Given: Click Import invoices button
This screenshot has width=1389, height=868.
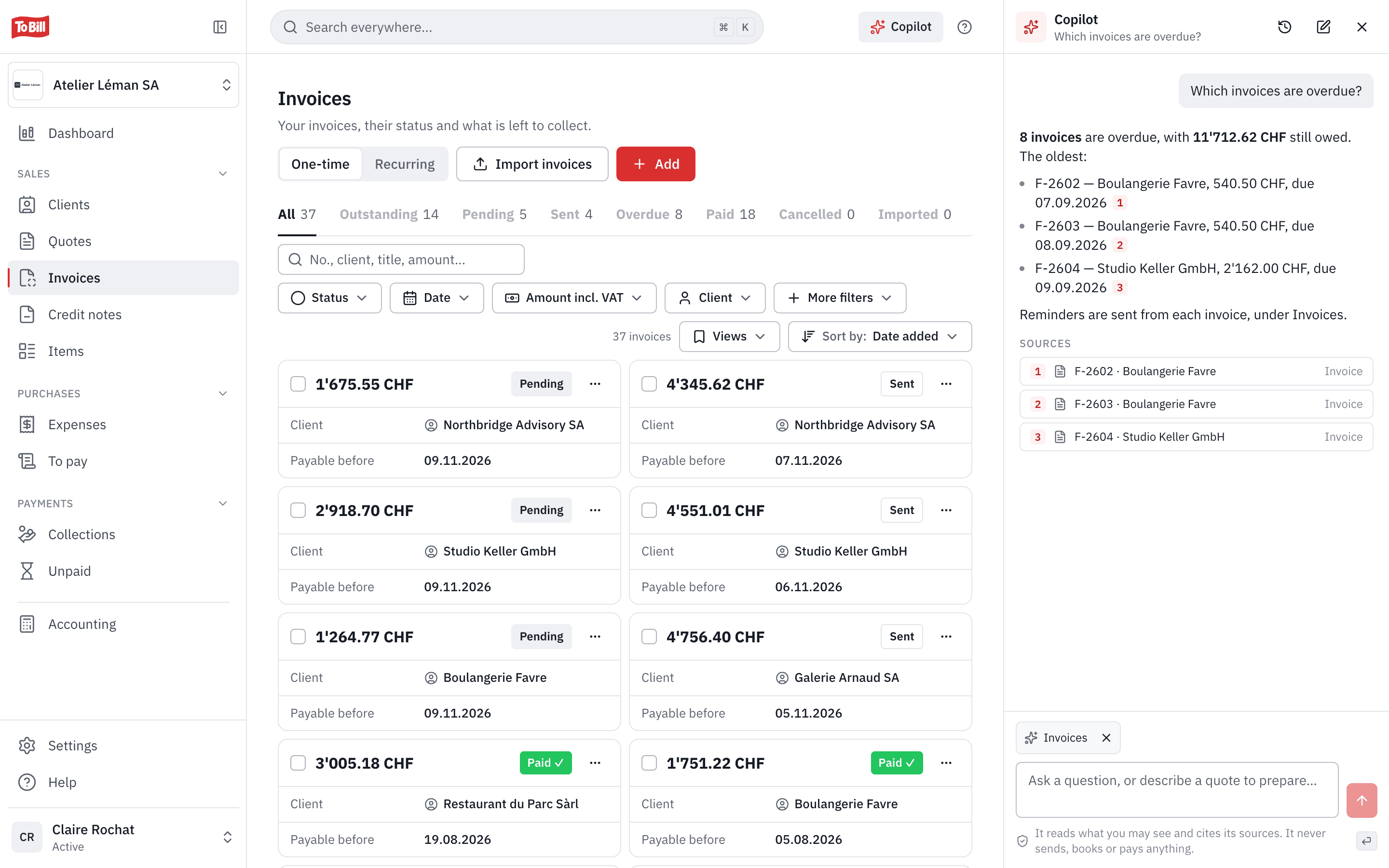Looking at the screenshot, I should [532, 164].
